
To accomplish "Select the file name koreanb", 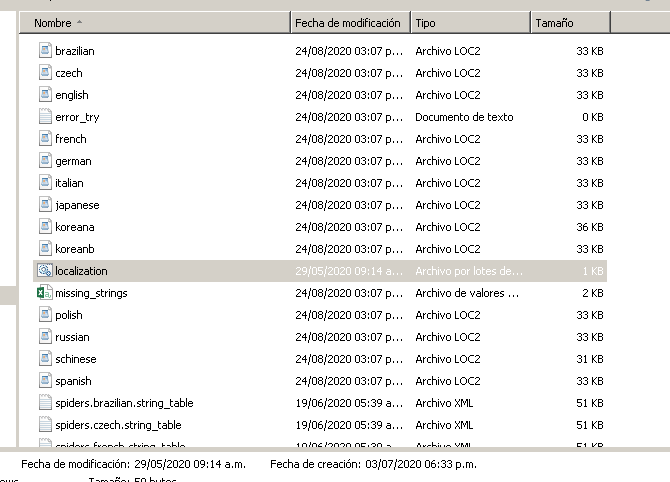I will [75, 249].
